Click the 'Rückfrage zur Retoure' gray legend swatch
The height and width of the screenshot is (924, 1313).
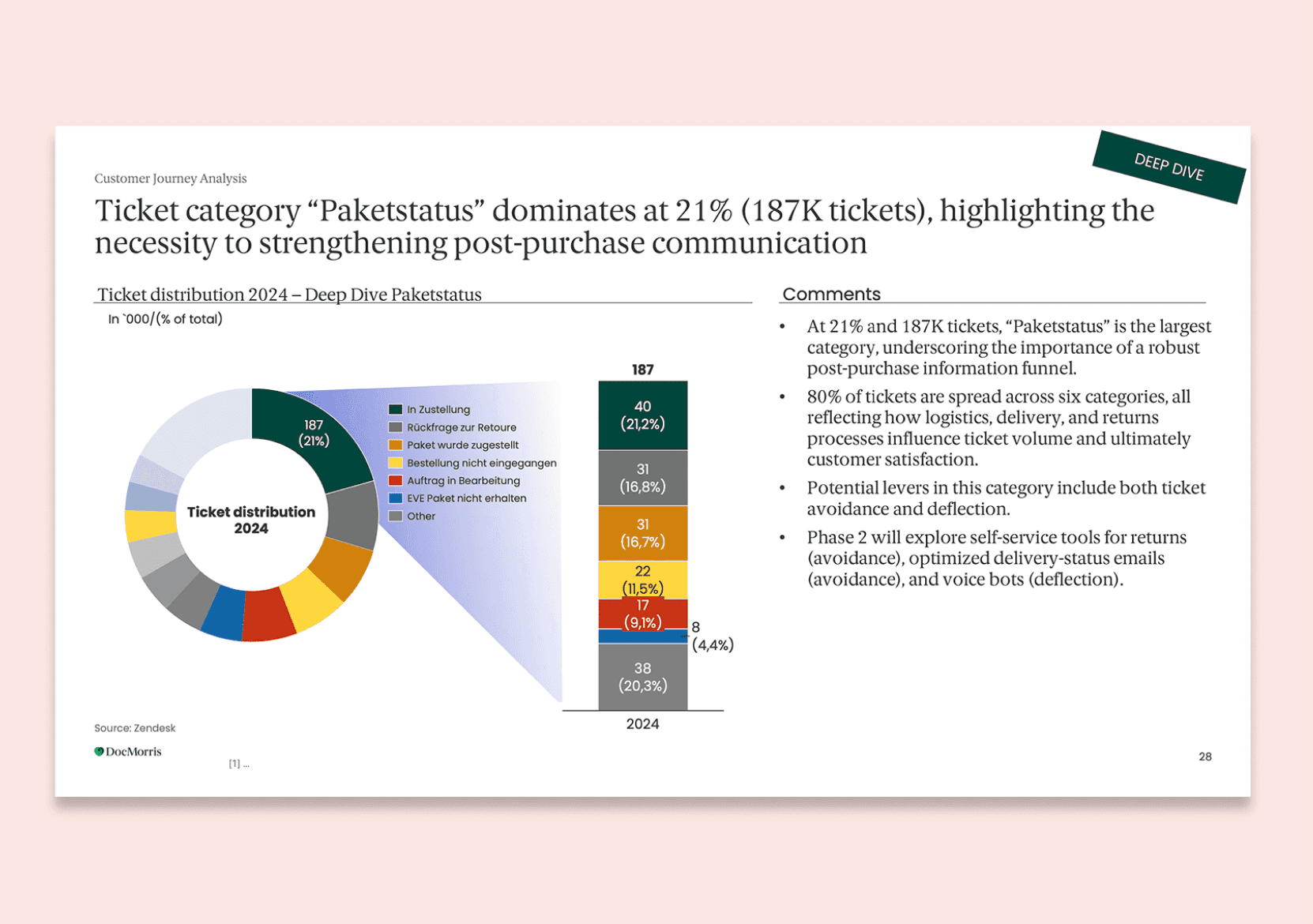click(x=396, y=427)
